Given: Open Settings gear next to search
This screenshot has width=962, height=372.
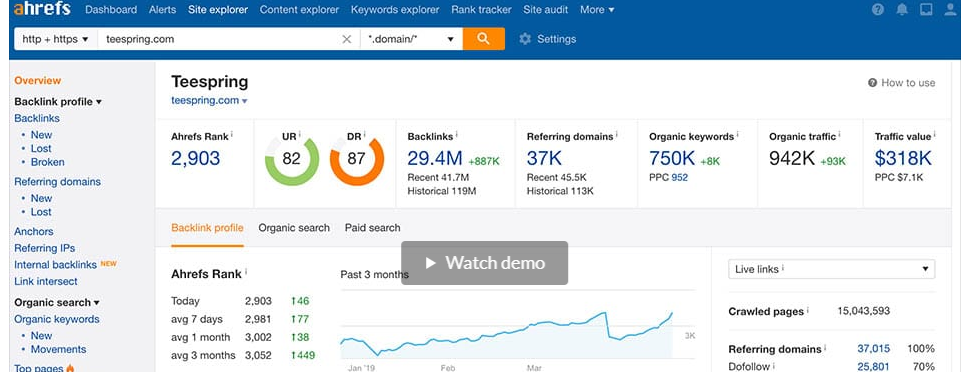Looking at the screenshot, I should [x=547, y=39].
